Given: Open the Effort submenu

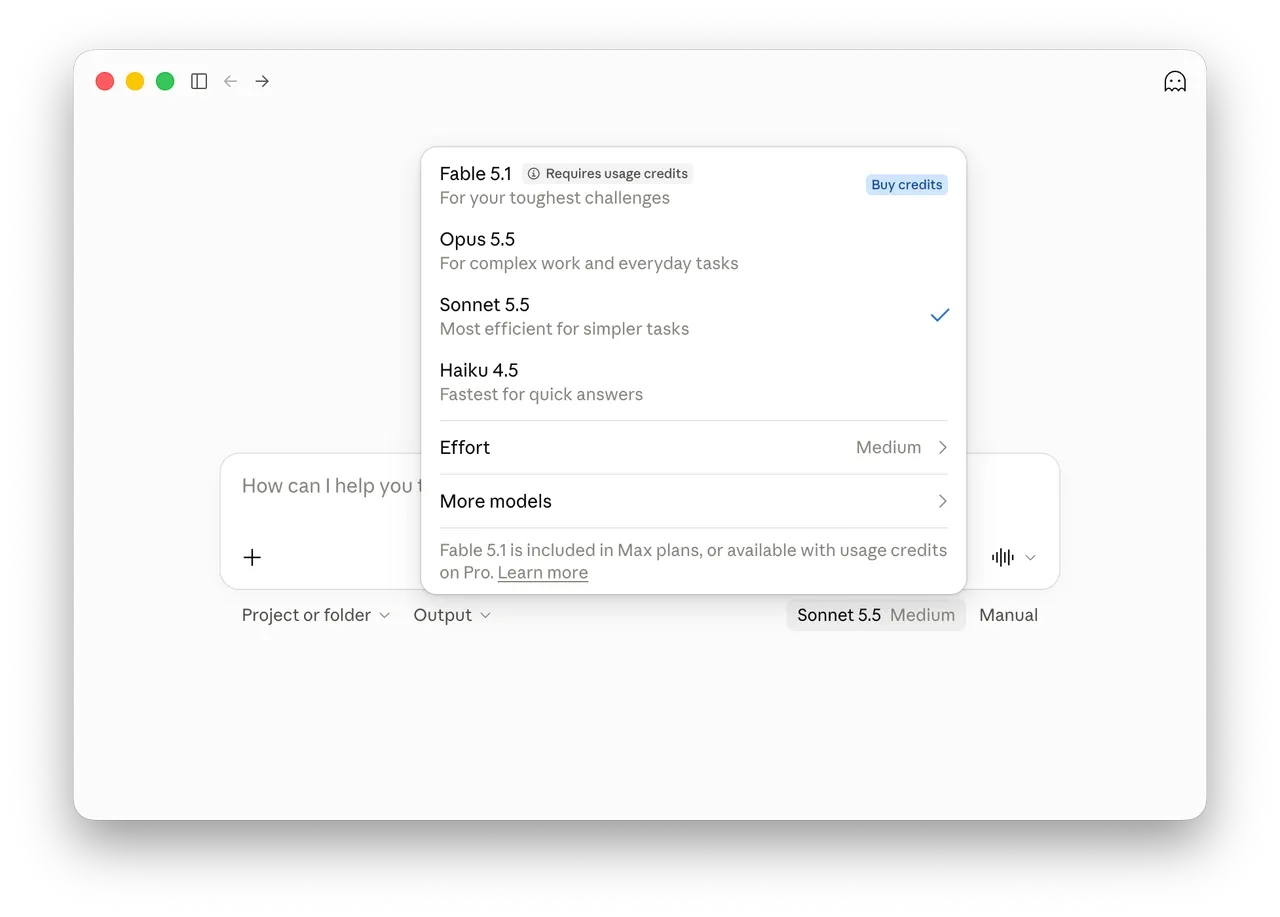Looking at the screenshot, I should 694,447.
